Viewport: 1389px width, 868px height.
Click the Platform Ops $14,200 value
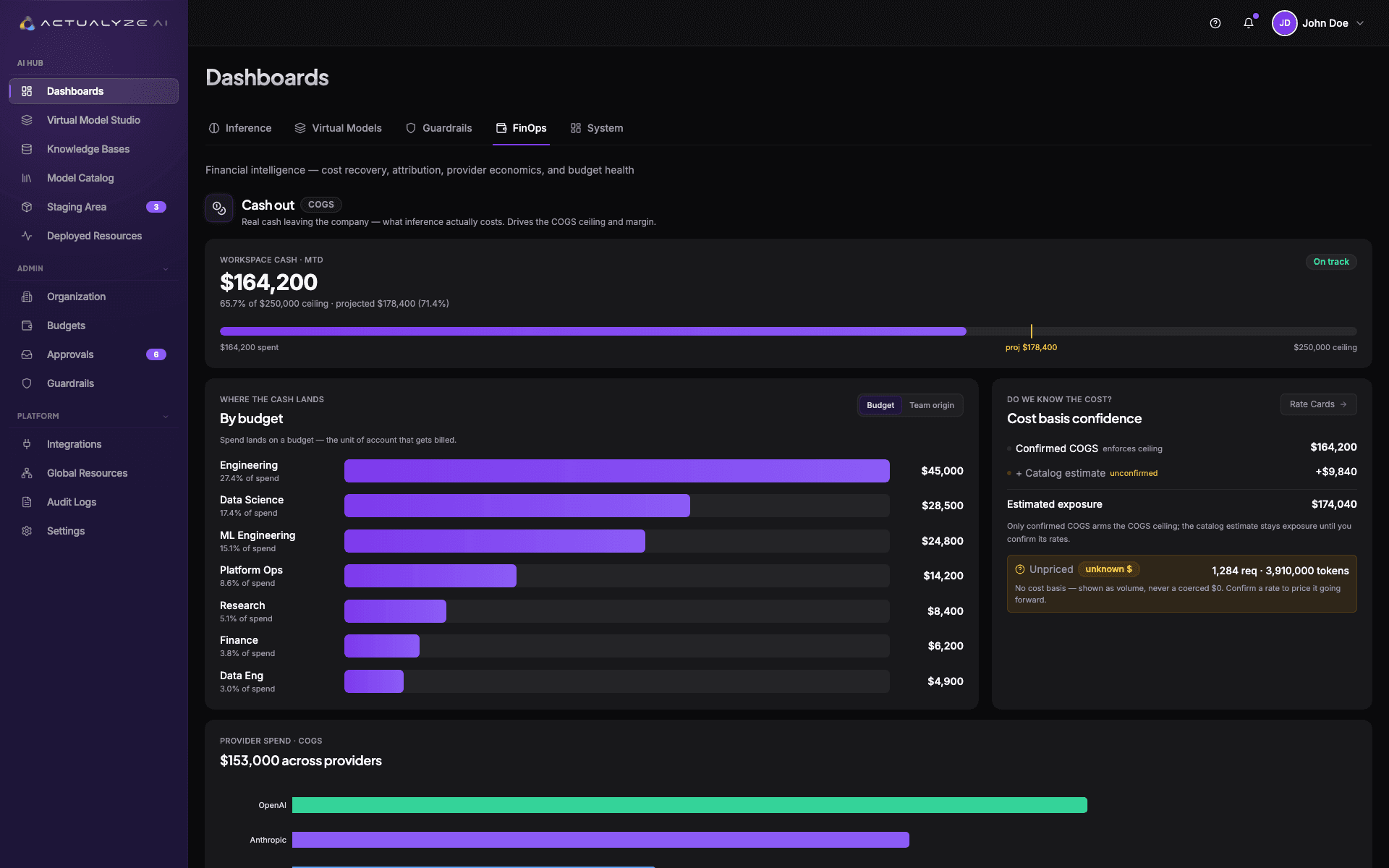(943, 576)
